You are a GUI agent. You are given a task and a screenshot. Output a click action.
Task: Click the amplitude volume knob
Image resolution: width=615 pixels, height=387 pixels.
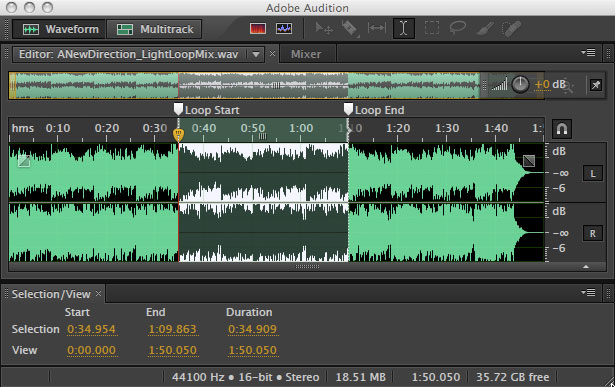pyautogui.click(x=520, y=85)
